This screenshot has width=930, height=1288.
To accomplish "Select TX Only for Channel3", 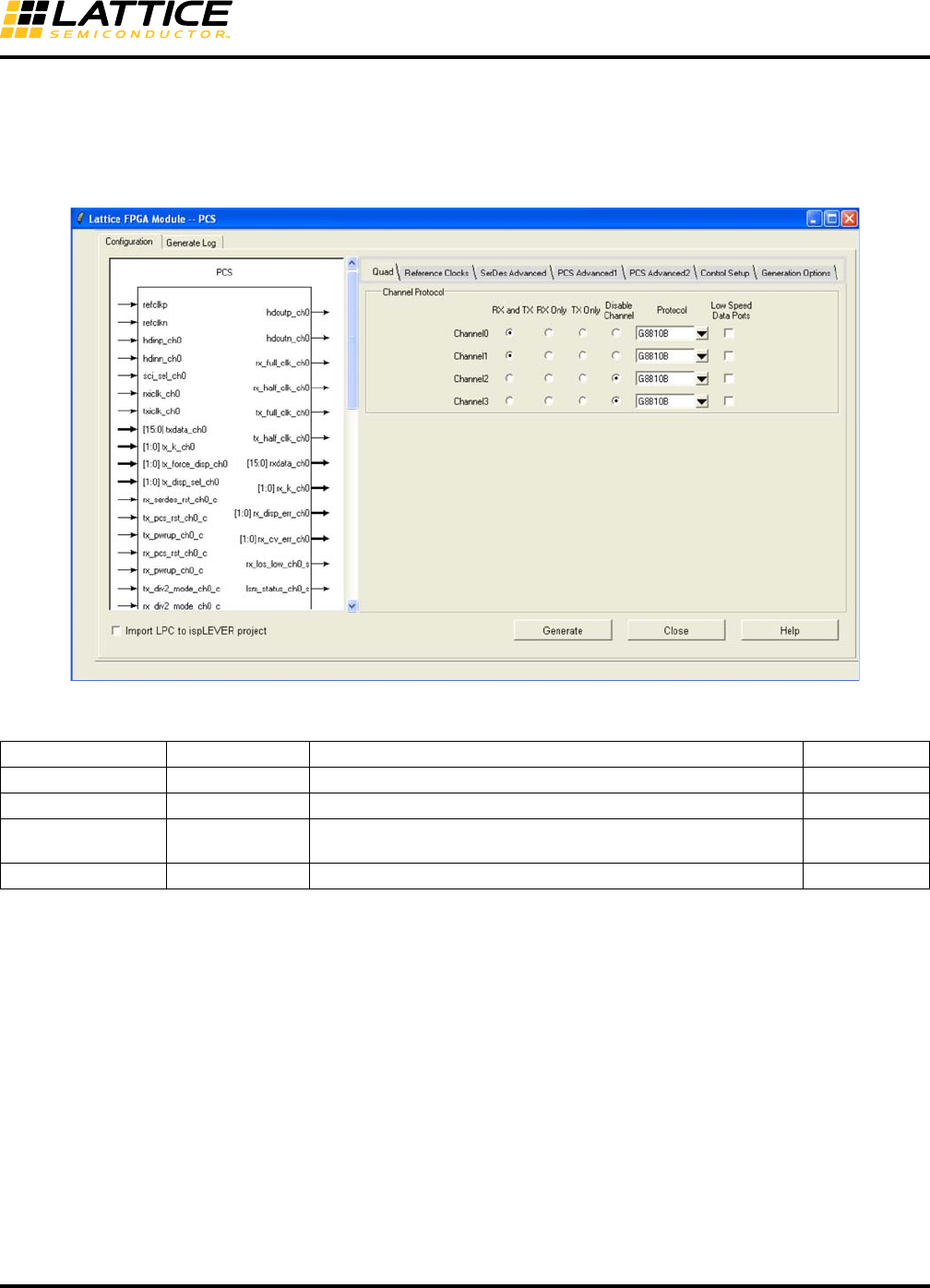I will [582, 400].
